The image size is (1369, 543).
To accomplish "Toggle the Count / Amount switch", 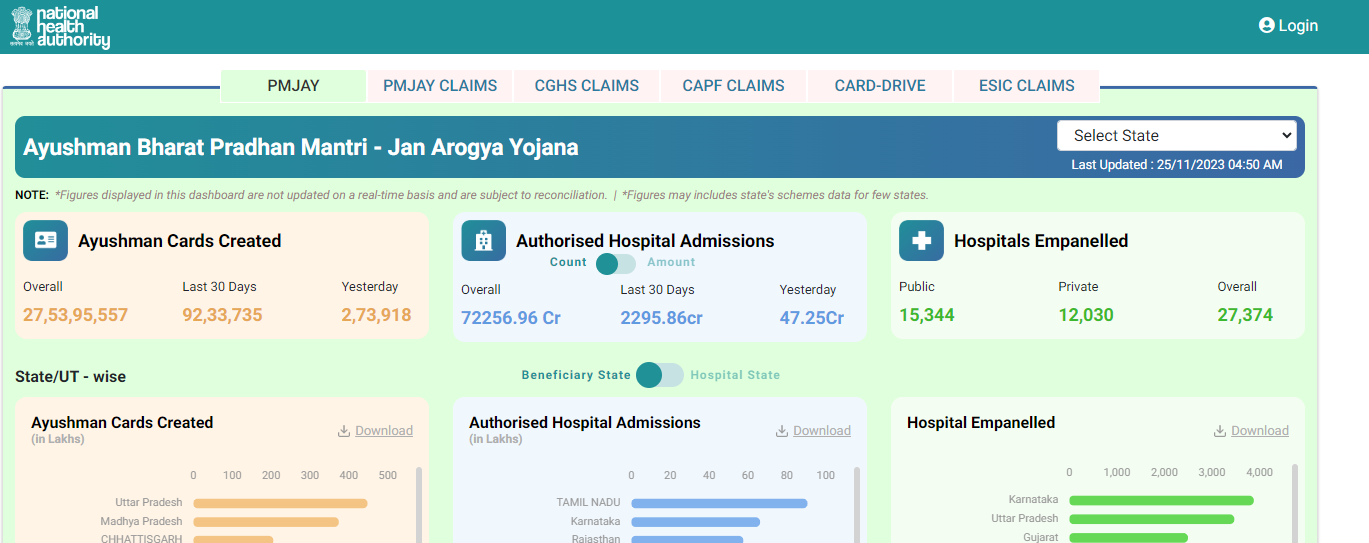I will (616, 264).
